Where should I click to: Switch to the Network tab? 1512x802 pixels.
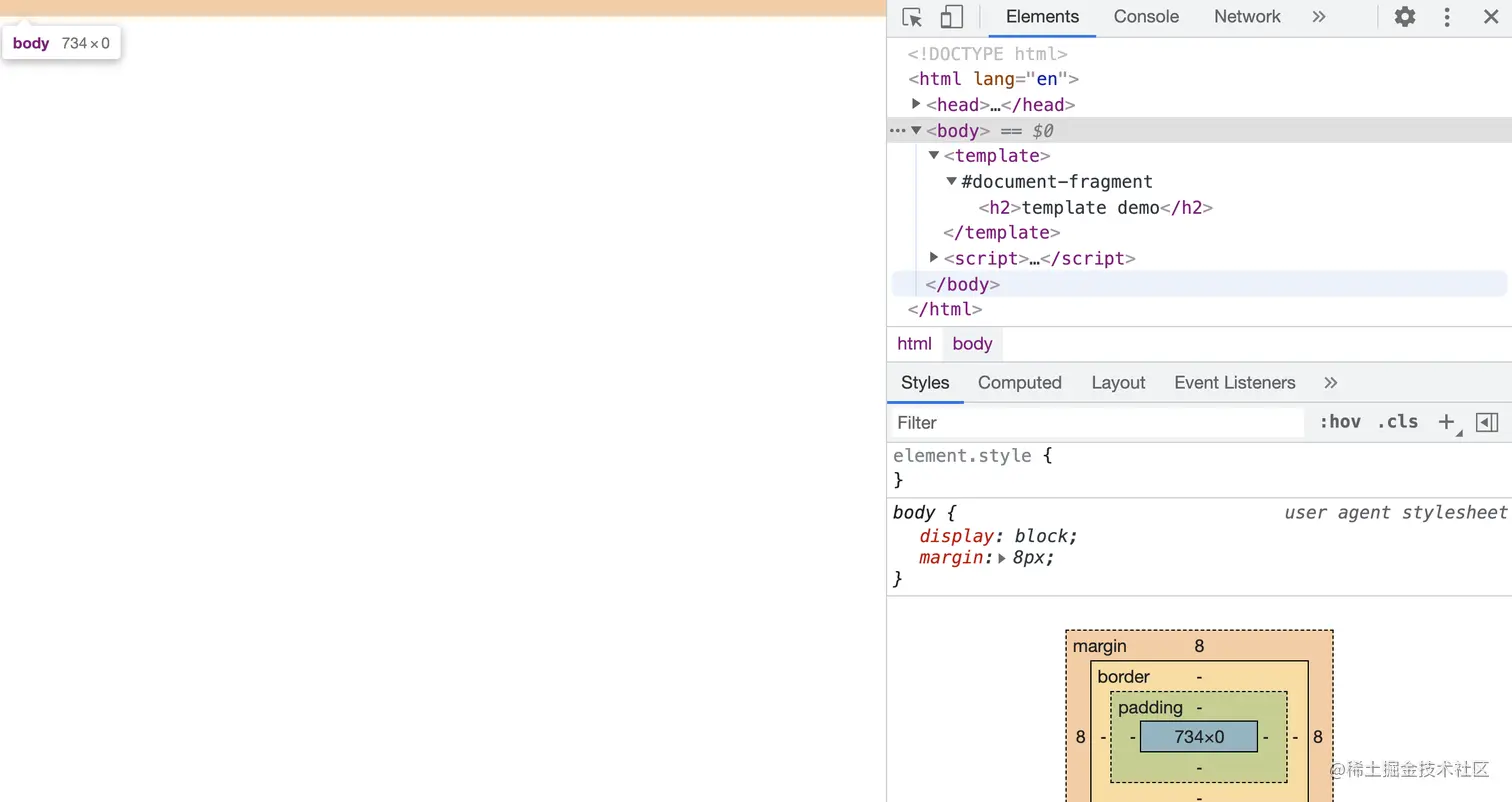click(1247, 17)
